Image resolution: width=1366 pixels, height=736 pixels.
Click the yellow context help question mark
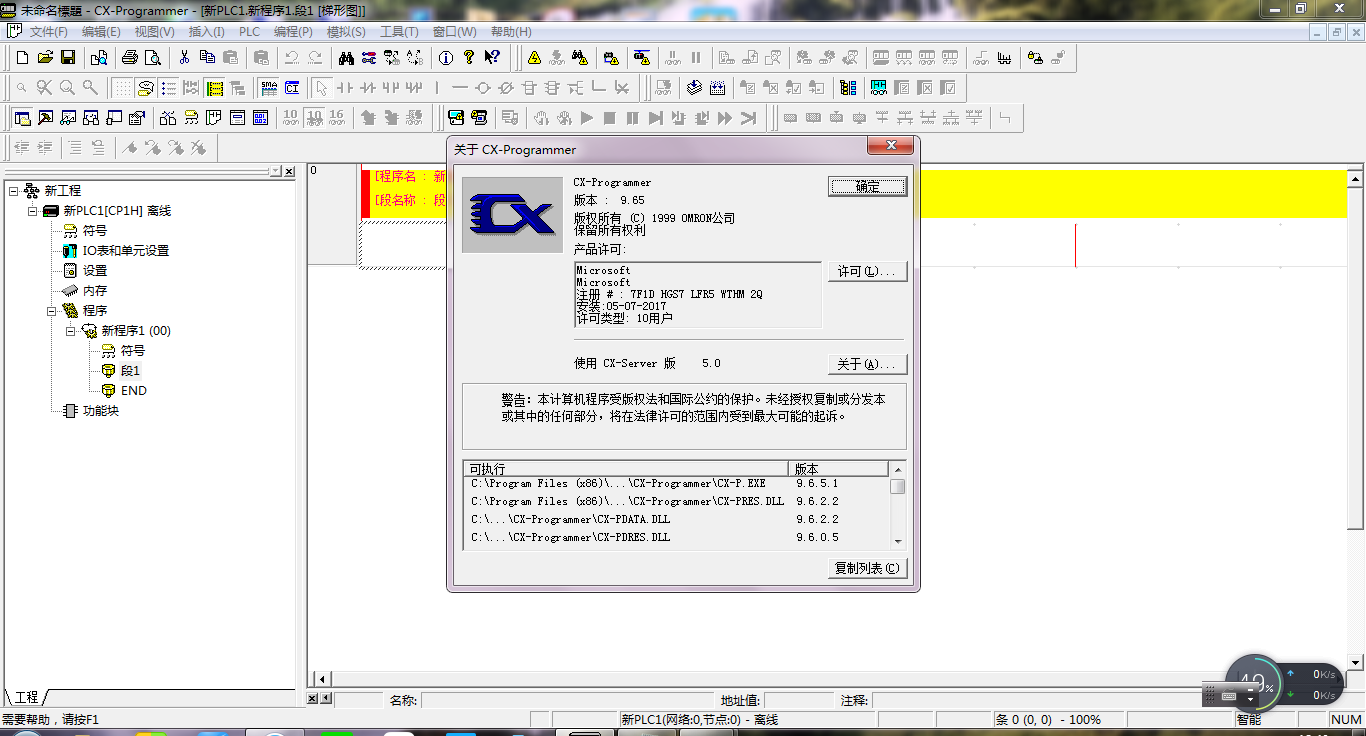(x=468, y=58)
